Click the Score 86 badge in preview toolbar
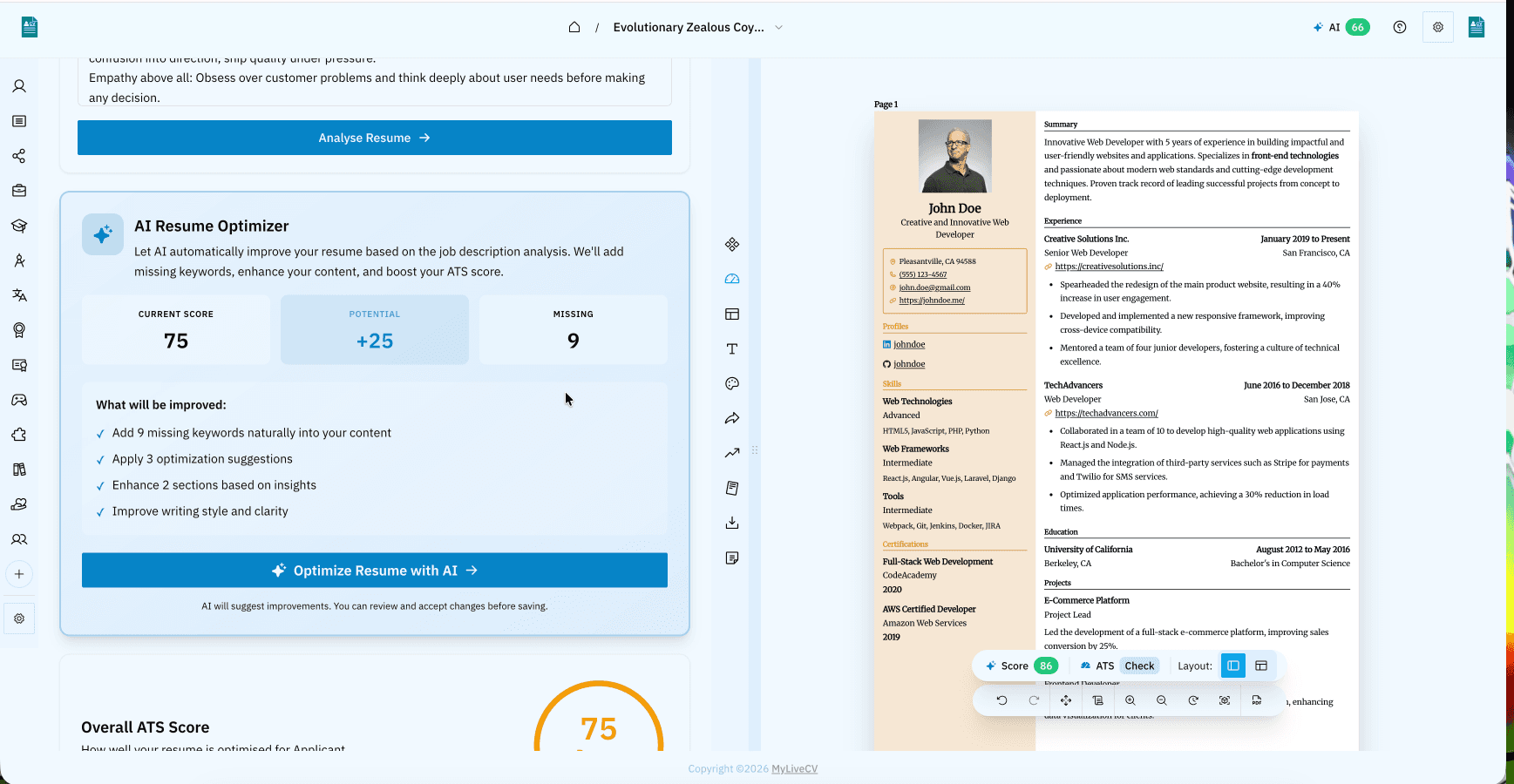The height and width of the screenshot is (784, 1514). (1022, 666)
